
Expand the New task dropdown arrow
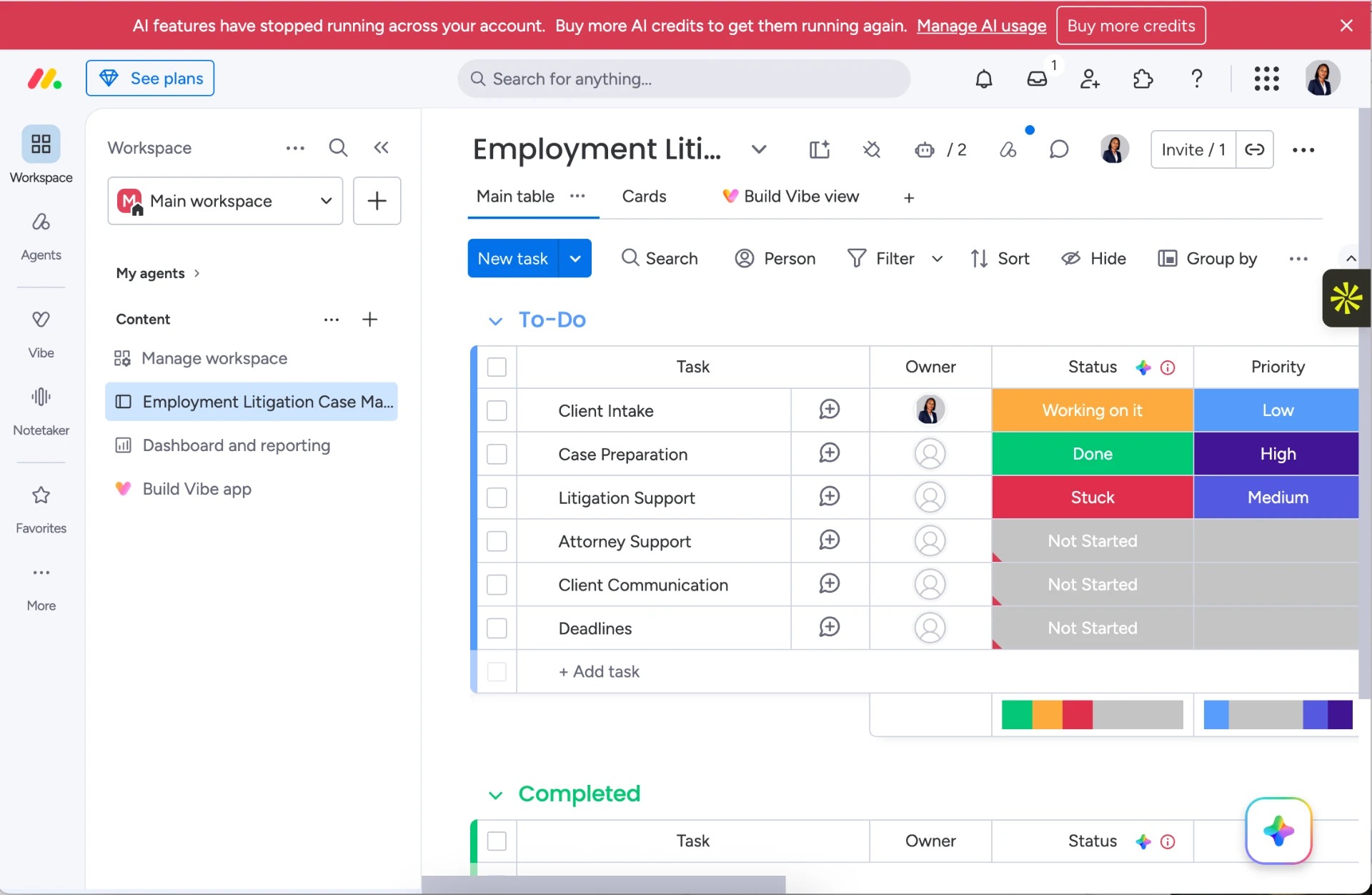tap(575, 258)
